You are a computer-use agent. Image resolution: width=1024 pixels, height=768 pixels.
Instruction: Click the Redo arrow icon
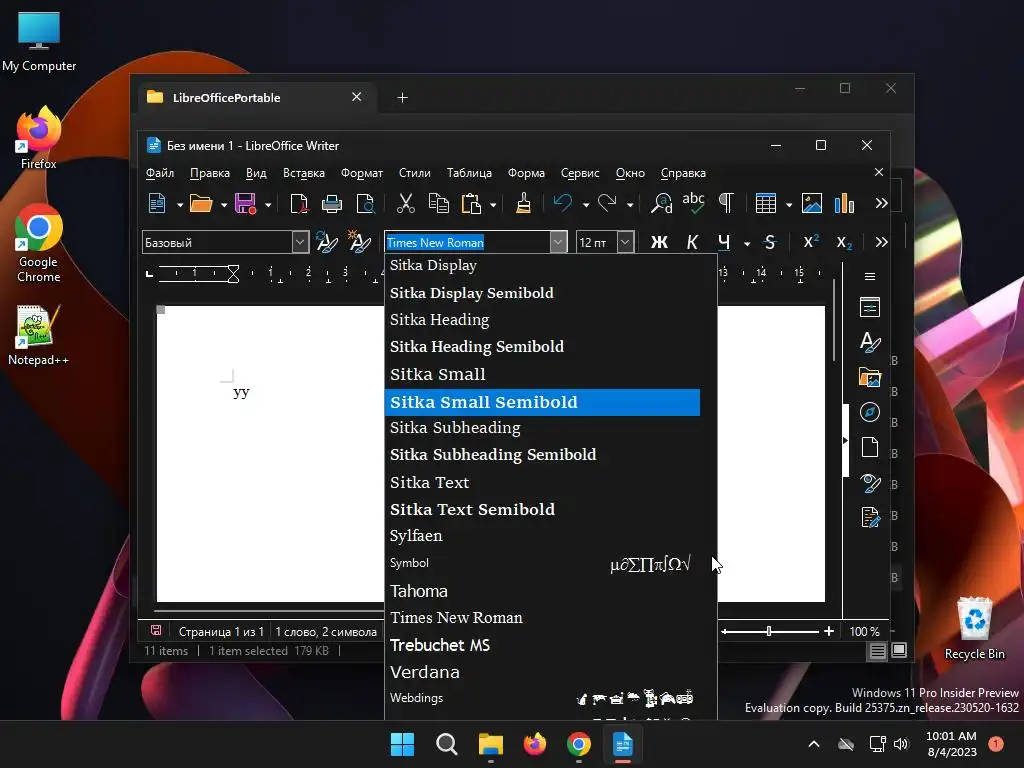(607, 204)
